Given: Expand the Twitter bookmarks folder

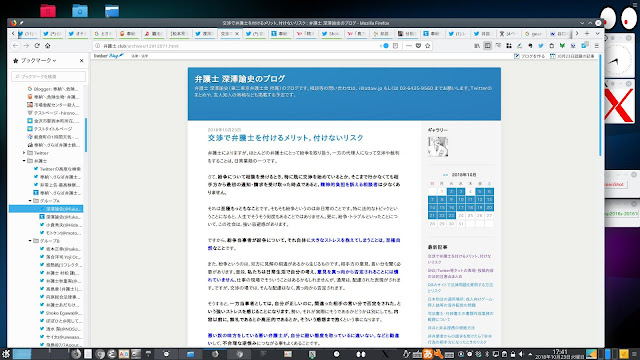Looking at the screenshot, I should click(24, 153).
